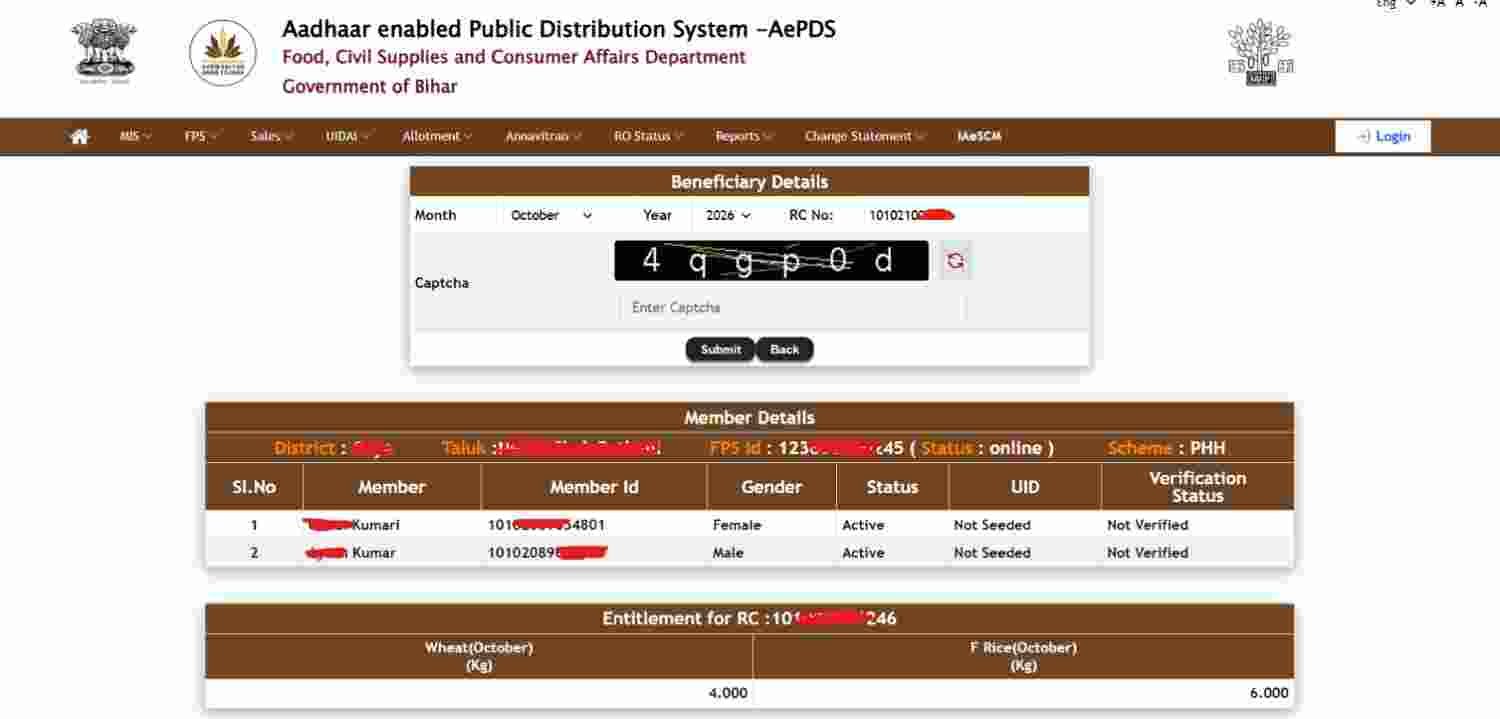Screen dimensions: 1500x719
Task: Expand the Sales menu
Action: 271,137
